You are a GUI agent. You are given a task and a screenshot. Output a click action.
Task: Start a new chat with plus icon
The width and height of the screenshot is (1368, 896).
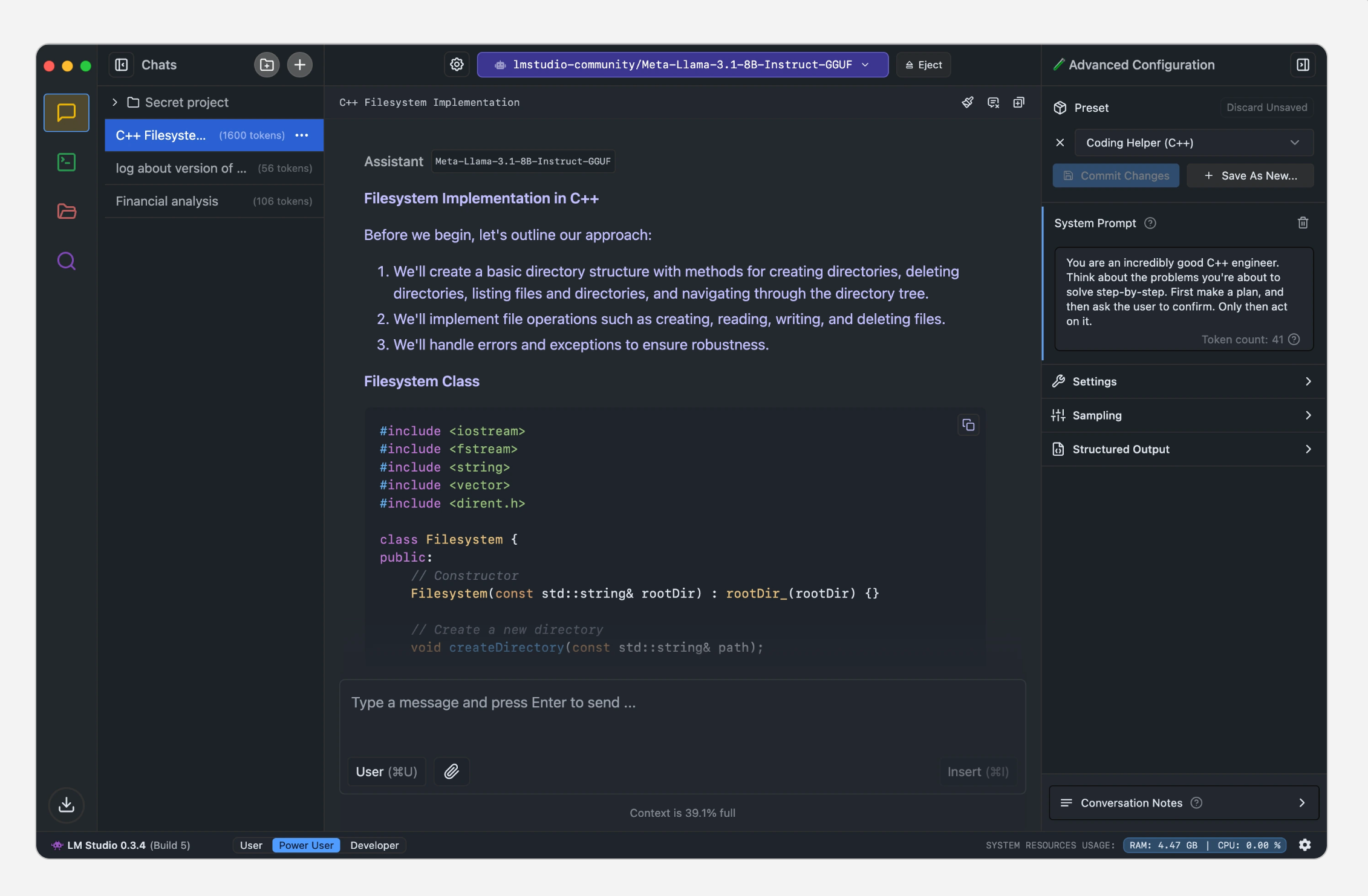coord(300,65)
